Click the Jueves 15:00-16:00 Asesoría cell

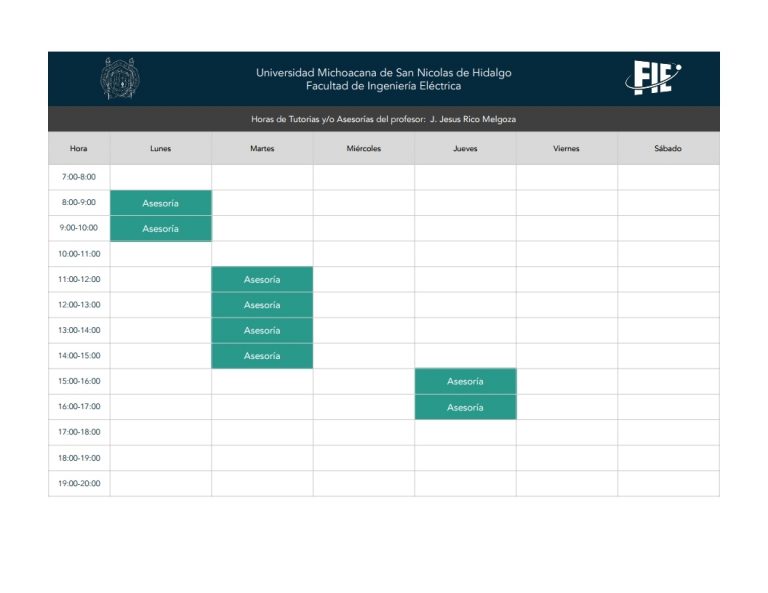pos(465,381)
